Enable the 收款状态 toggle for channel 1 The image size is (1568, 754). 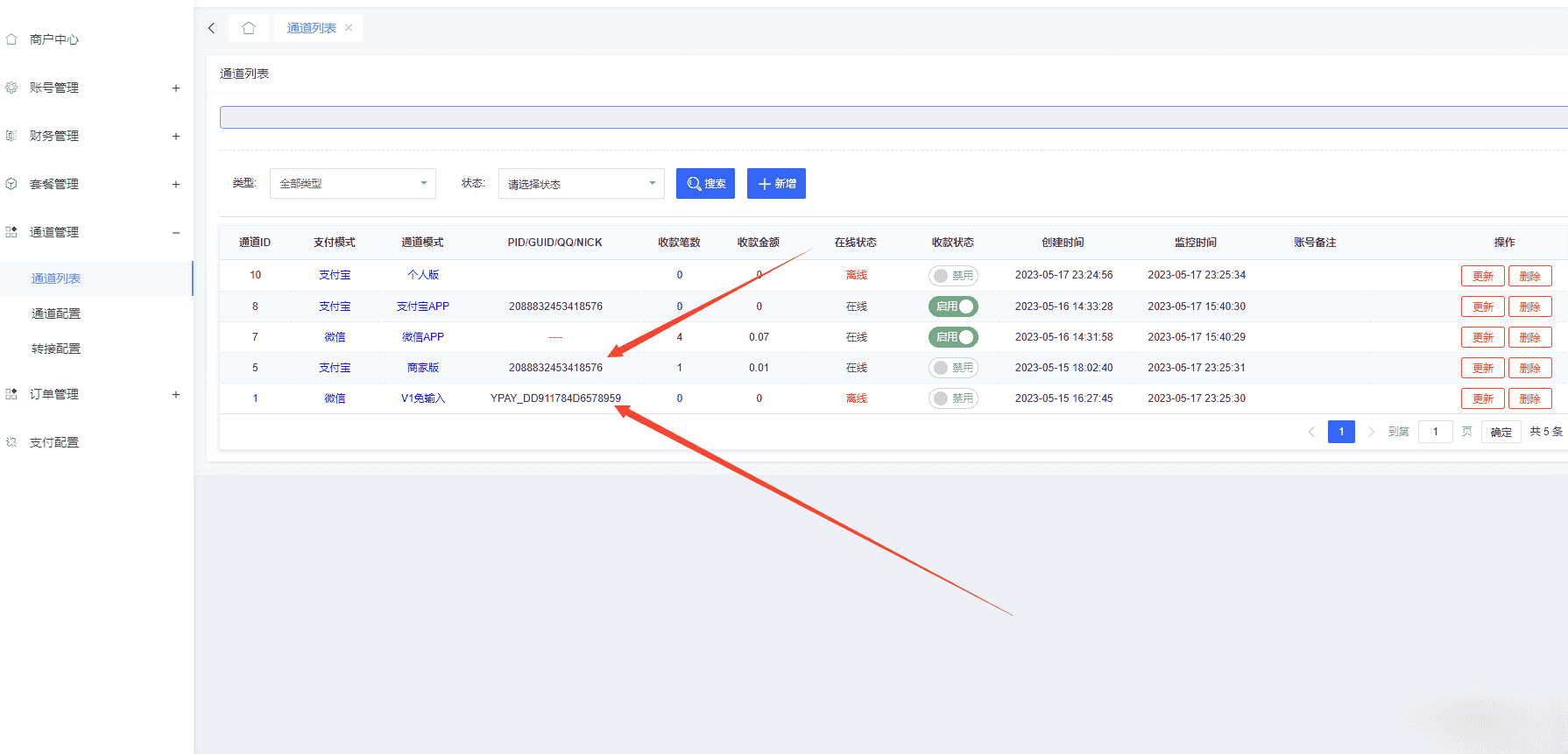pos(953,398)
